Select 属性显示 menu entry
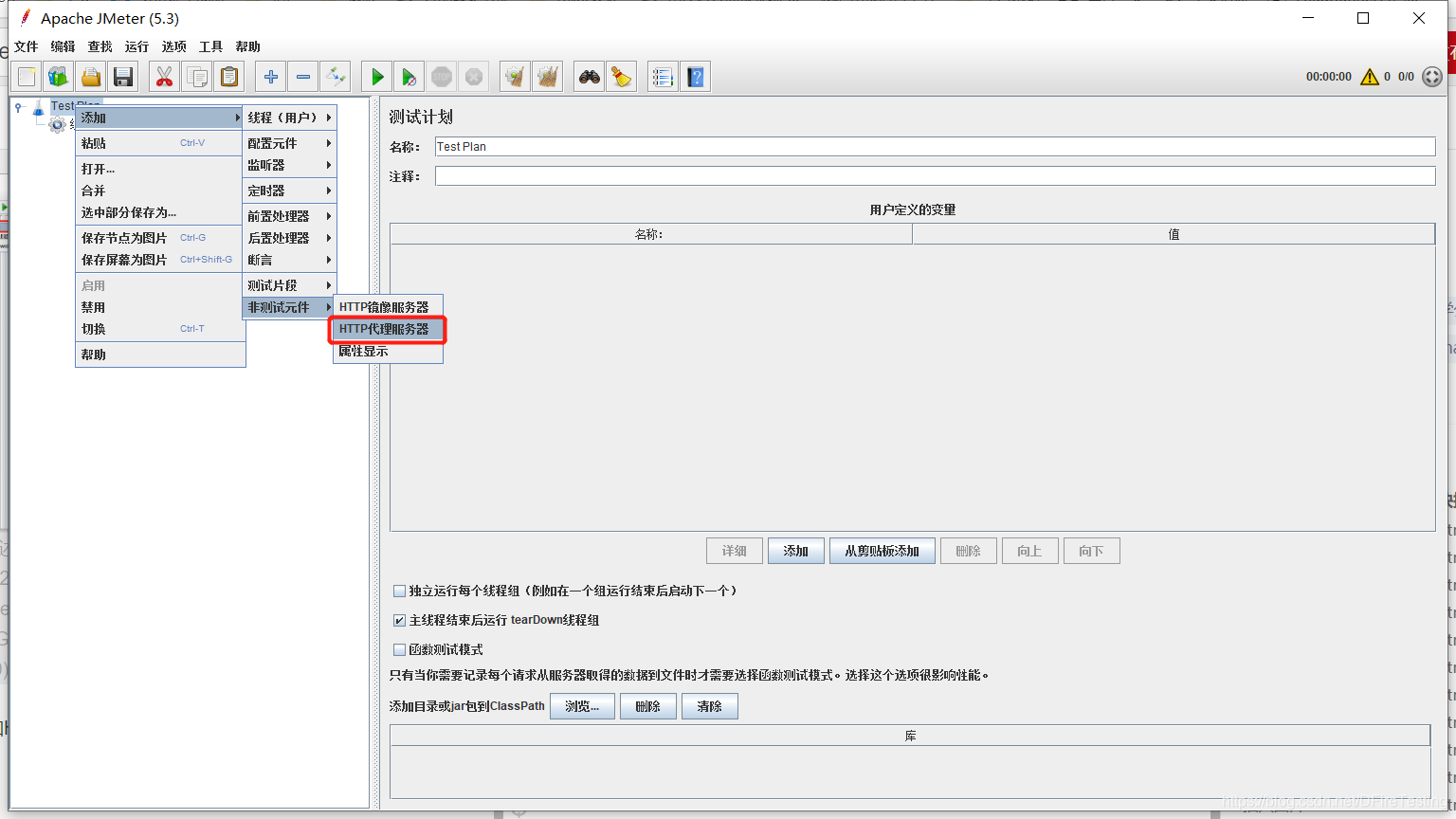Viewport: 1456px width, 819px height. coord(388,351)
